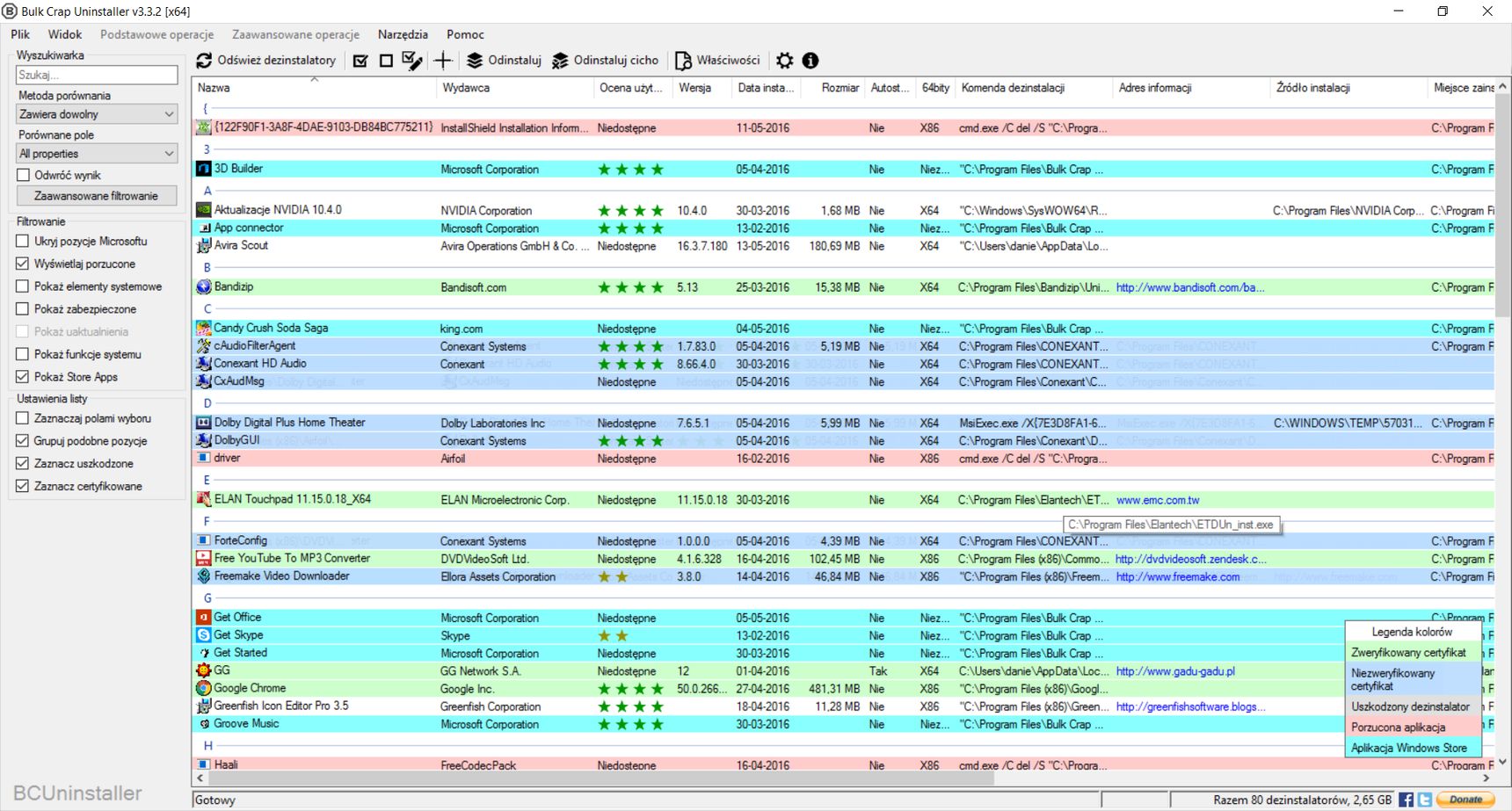Click the Freemake Video Downloader icon

pyautogui.click(x=204, y=576)
